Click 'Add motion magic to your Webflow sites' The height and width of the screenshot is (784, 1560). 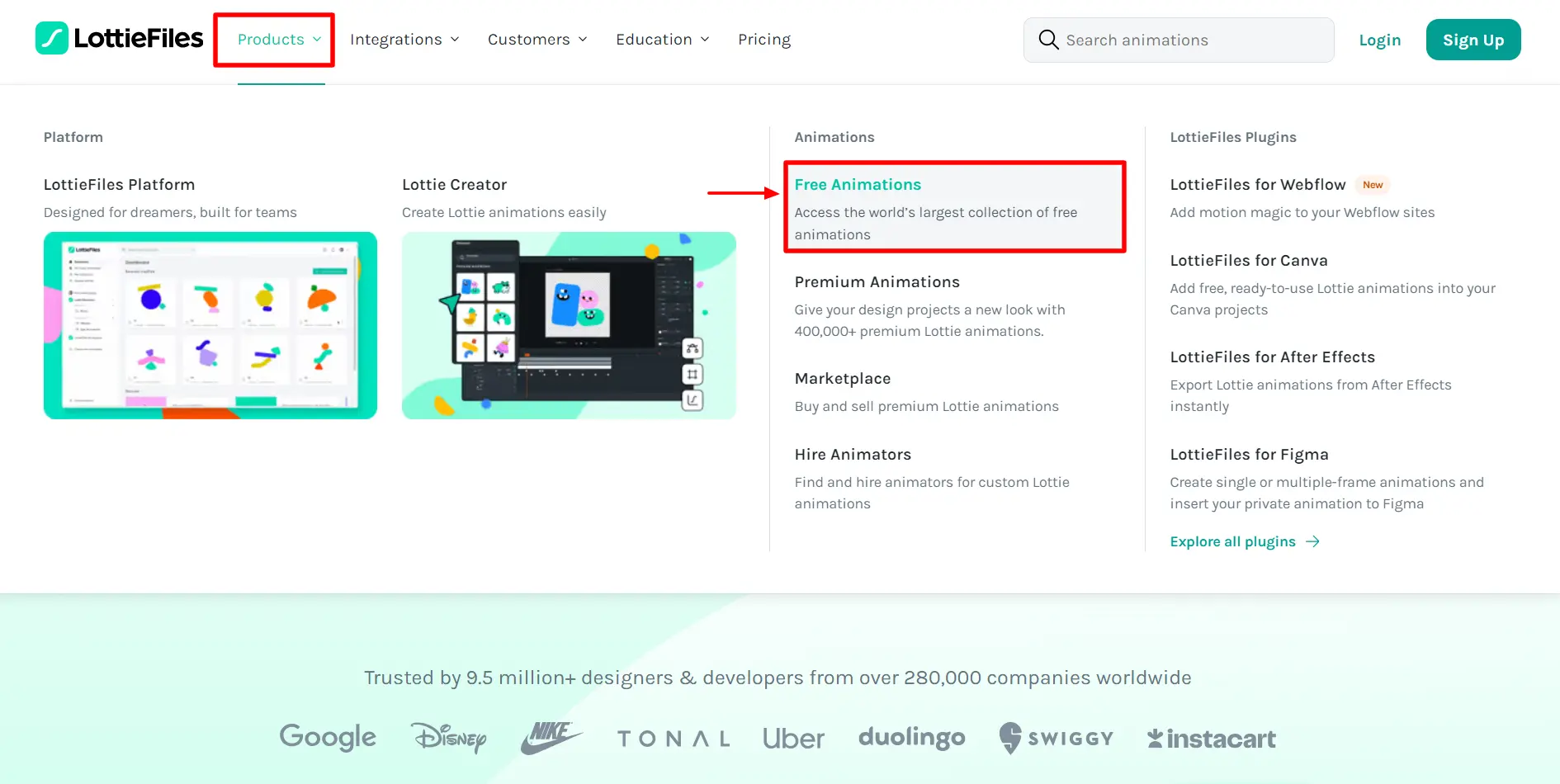tap(1302, 212)
